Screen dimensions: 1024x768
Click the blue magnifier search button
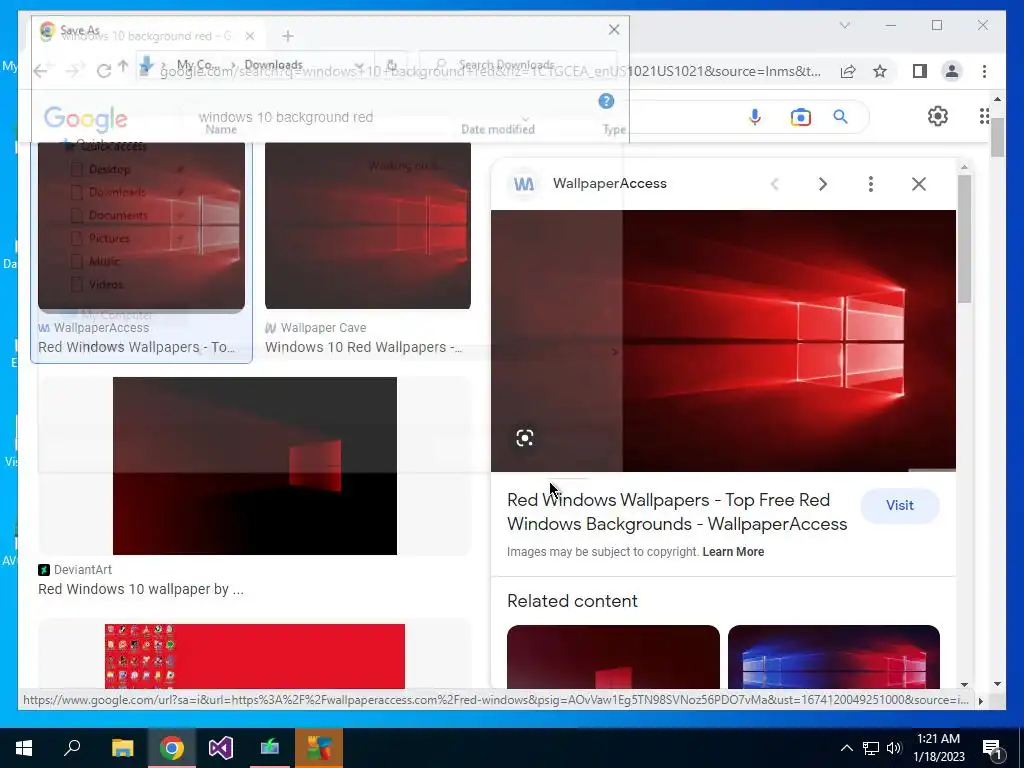tap(840, 117)
